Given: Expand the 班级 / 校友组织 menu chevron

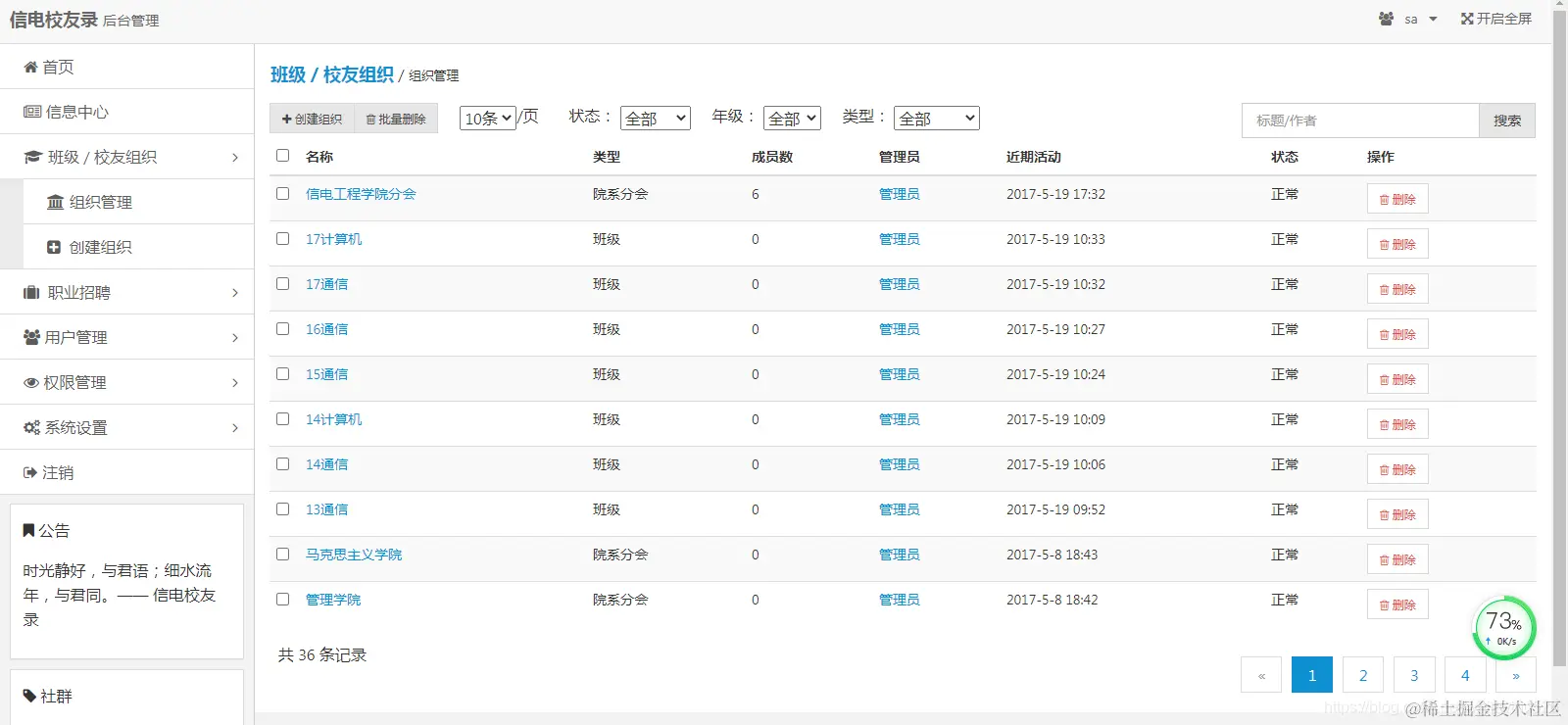Looking at the screenshot, I should 235,157.
